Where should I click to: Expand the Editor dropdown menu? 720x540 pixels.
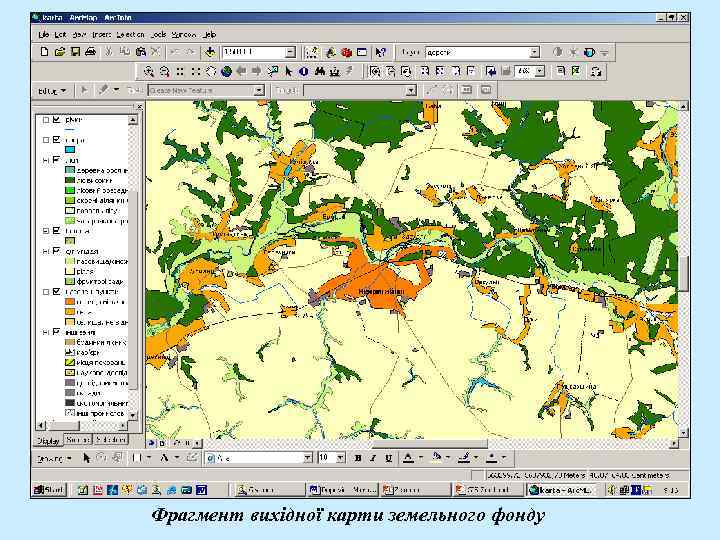click(x=51, y=90)
